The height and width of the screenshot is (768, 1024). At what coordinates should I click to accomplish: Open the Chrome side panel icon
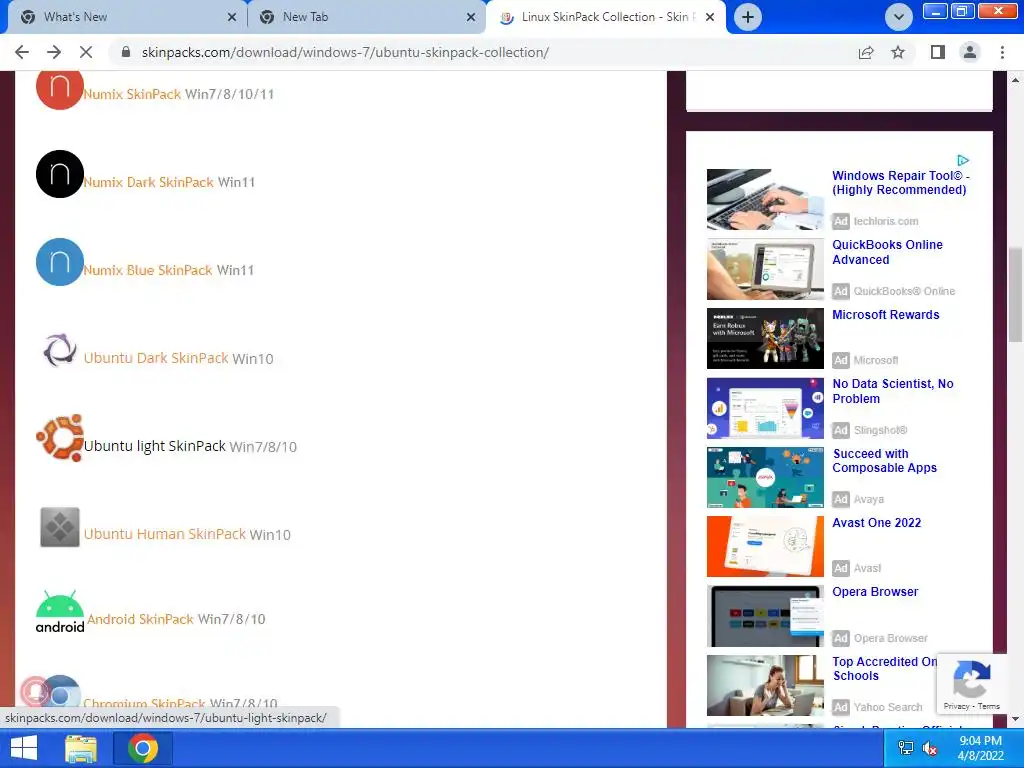(938, 52)
